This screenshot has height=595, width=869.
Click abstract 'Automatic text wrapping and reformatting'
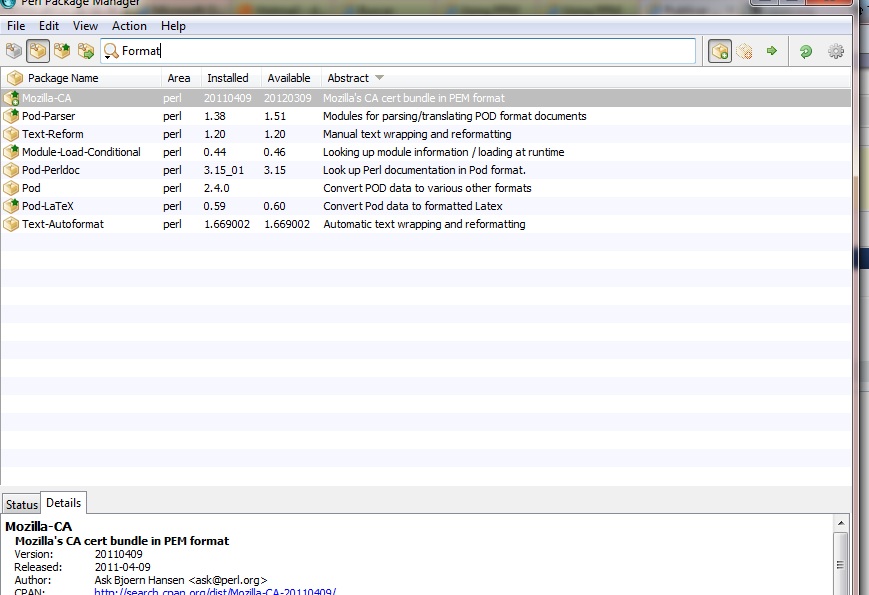425,224
